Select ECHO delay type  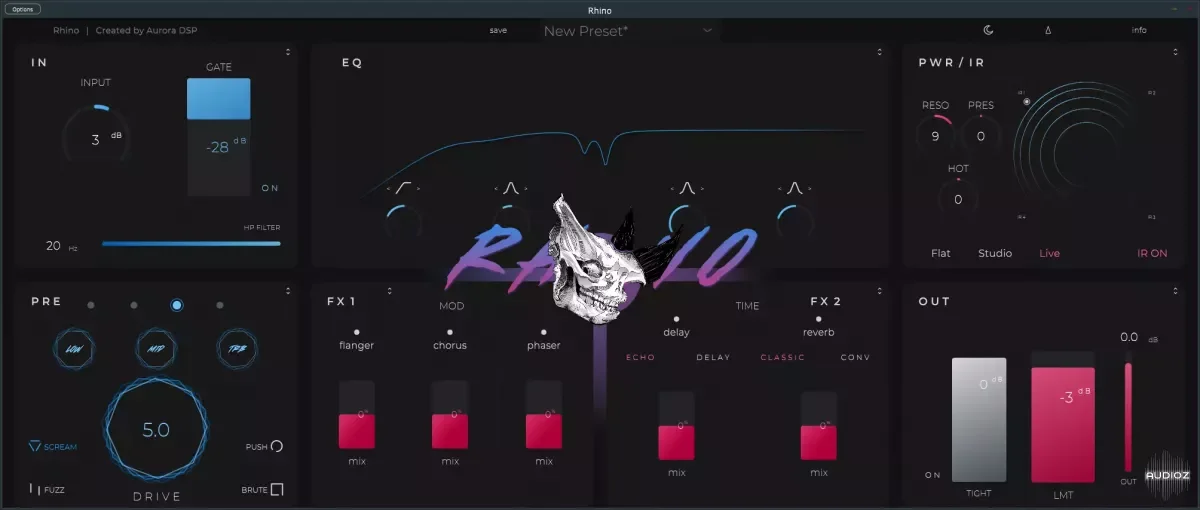click(641, 357)
